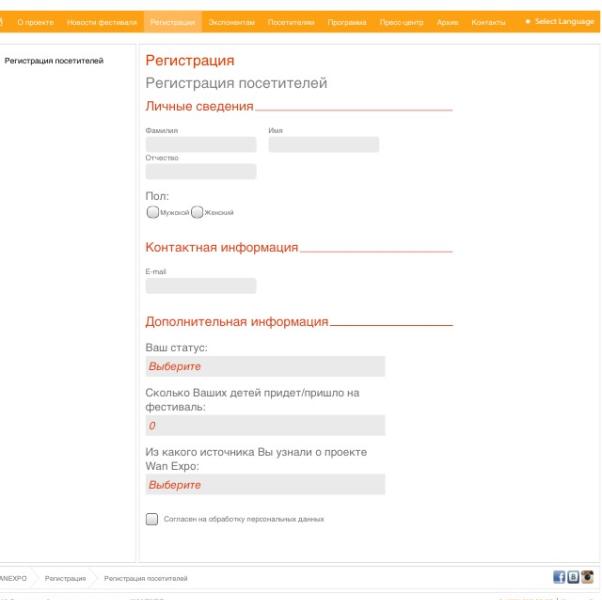This screenshot has height=600, width=602.
Task: Open the Пресс-центр menu item
Action: point(402,22)
